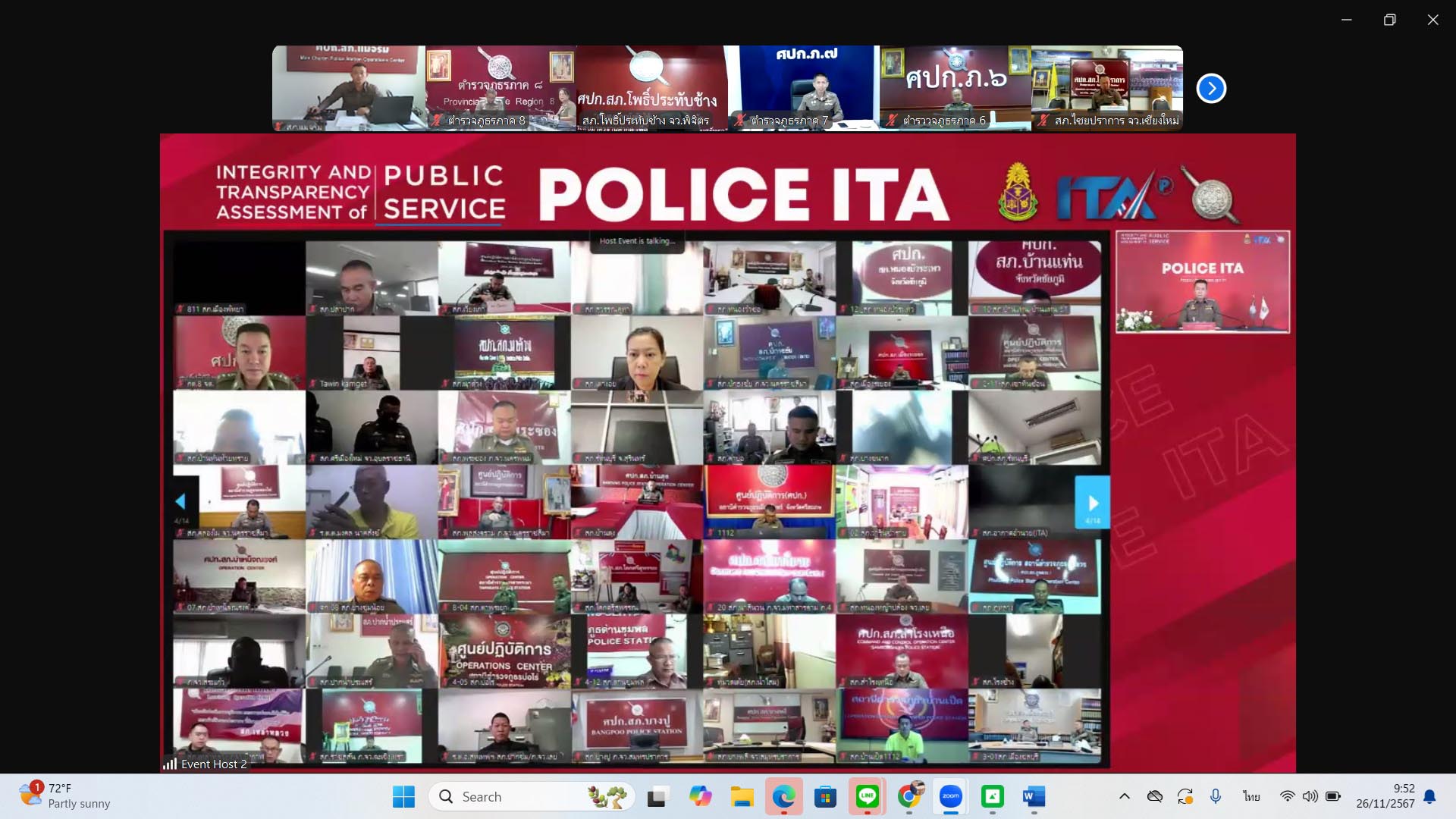Select ตำรวจภูธรภาค 6 participant thumbnail
The width and height of the screenshot is (1456, 819).
[955, 88]
